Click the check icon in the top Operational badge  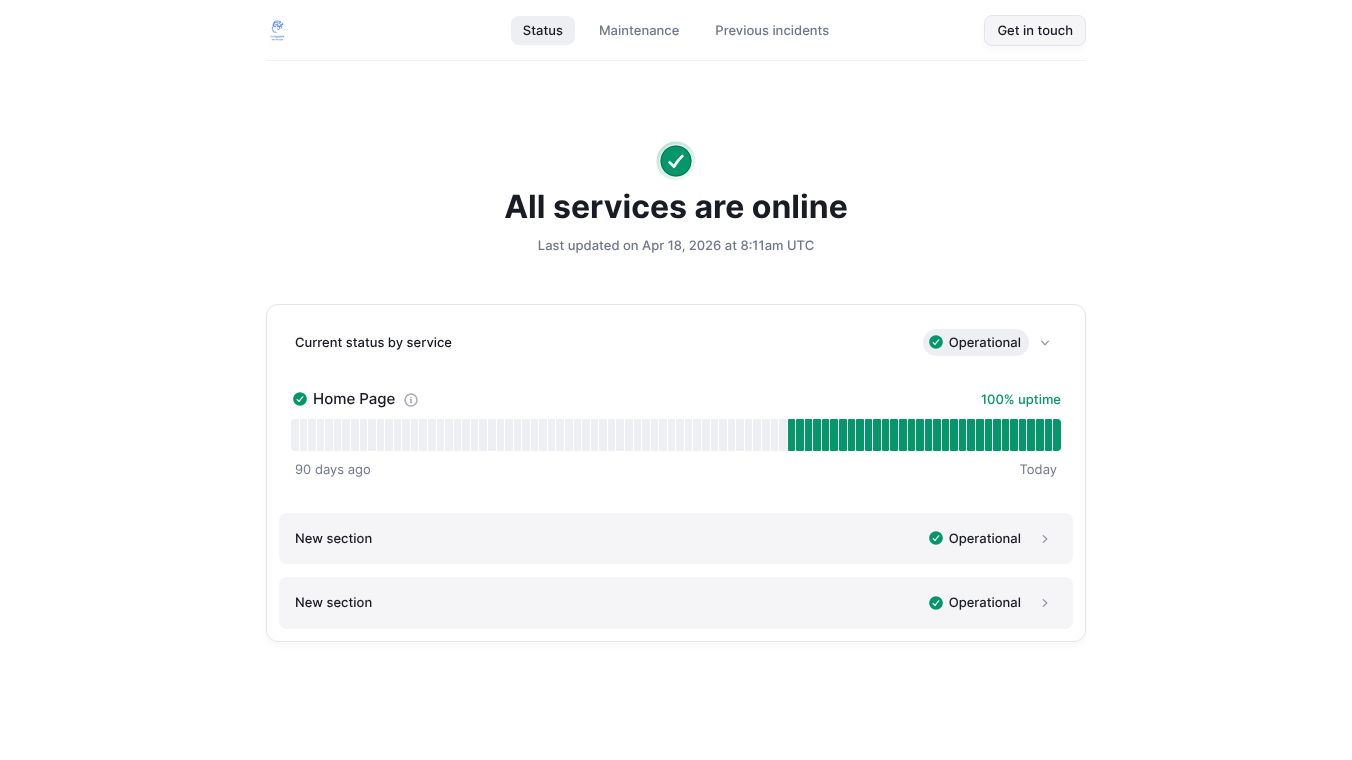[x=936, y=342]
